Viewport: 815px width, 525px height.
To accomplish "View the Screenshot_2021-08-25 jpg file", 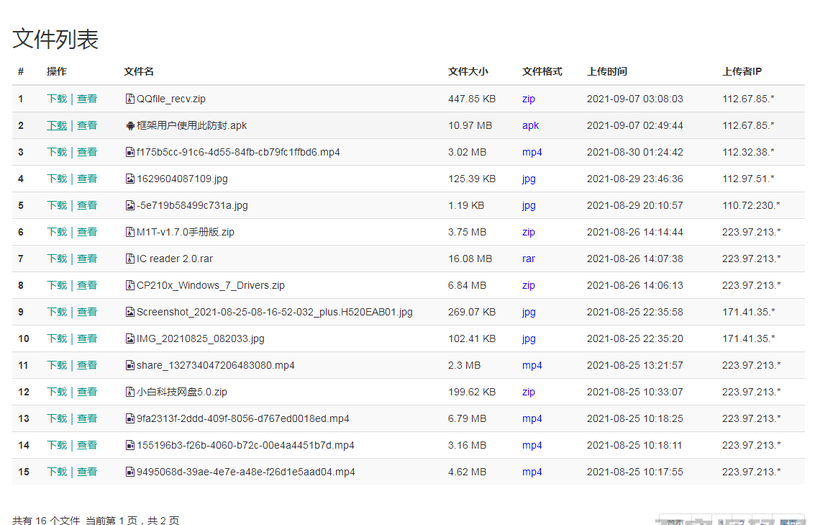I will pyautogui.click(x=87, y=312).
